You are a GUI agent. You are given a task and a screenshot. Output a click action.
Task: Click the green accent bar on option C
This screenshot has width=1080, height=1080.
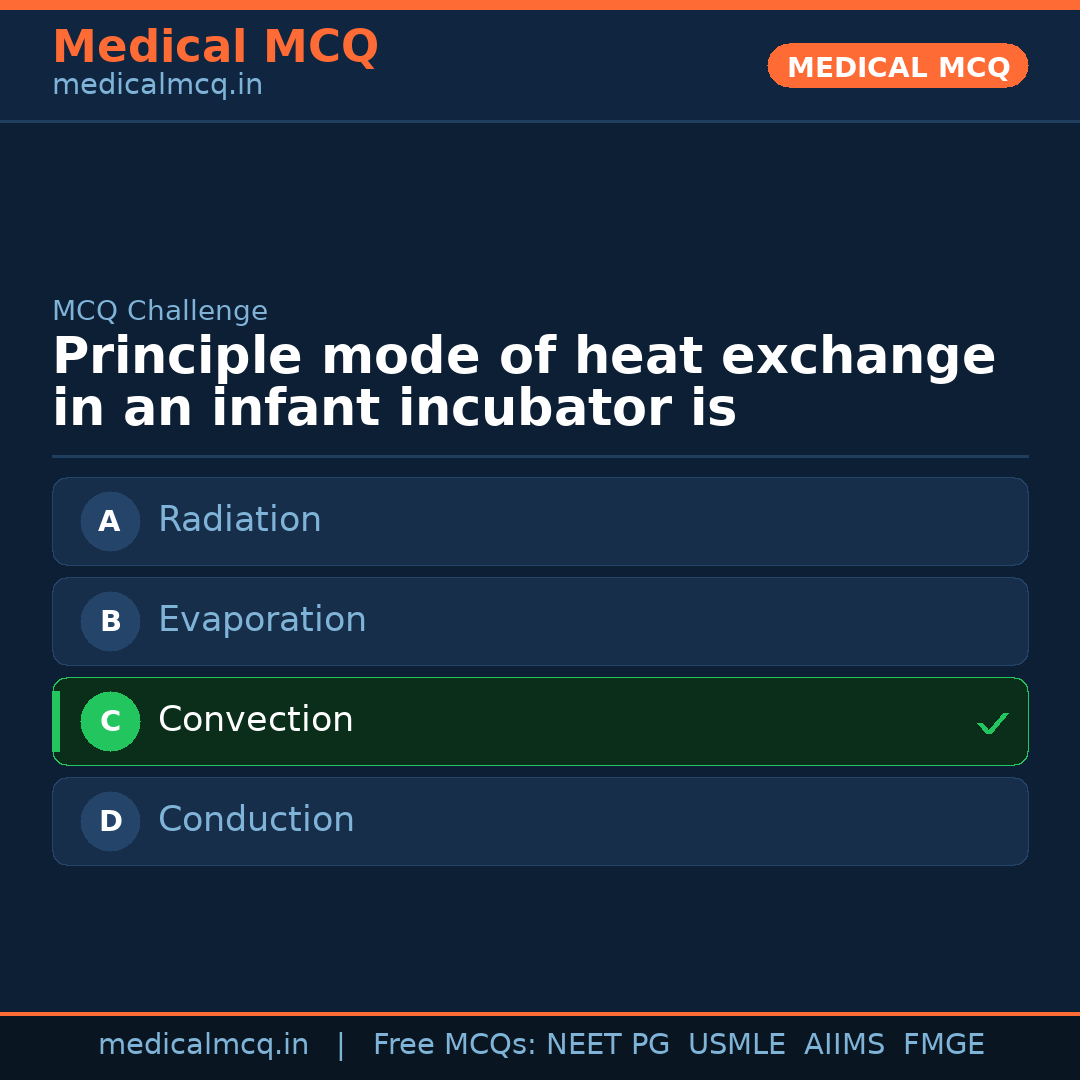coord(56,721)
